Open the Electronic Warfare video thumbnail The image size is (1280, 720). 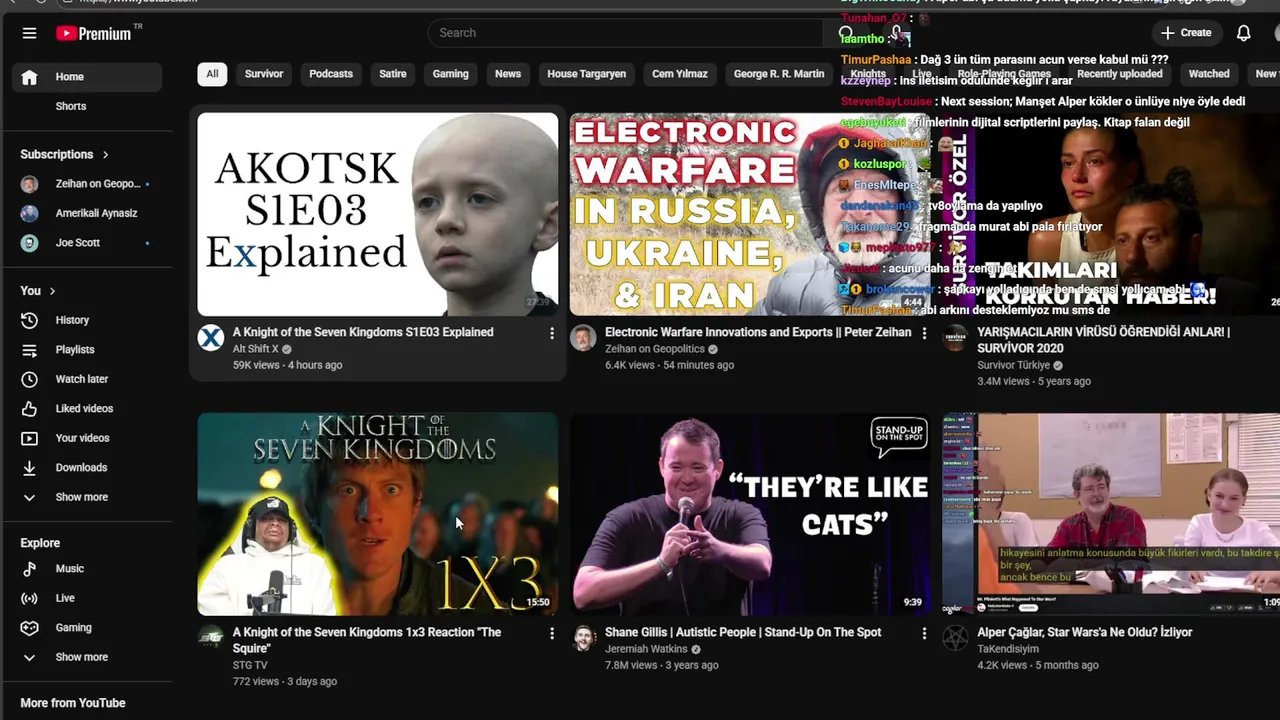[750, 214]
